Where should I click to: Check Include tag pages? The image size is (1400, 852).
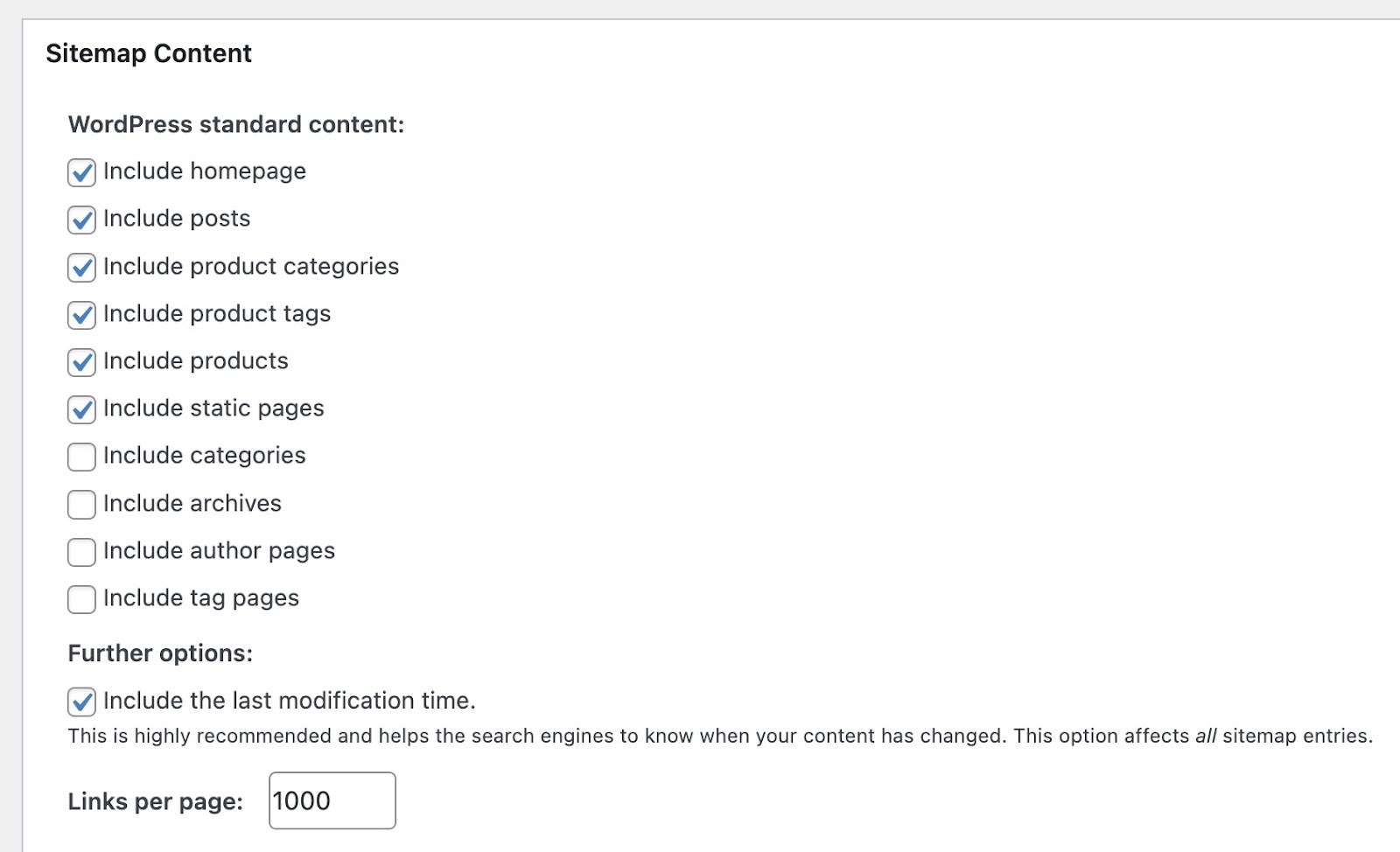pos(80,600)
